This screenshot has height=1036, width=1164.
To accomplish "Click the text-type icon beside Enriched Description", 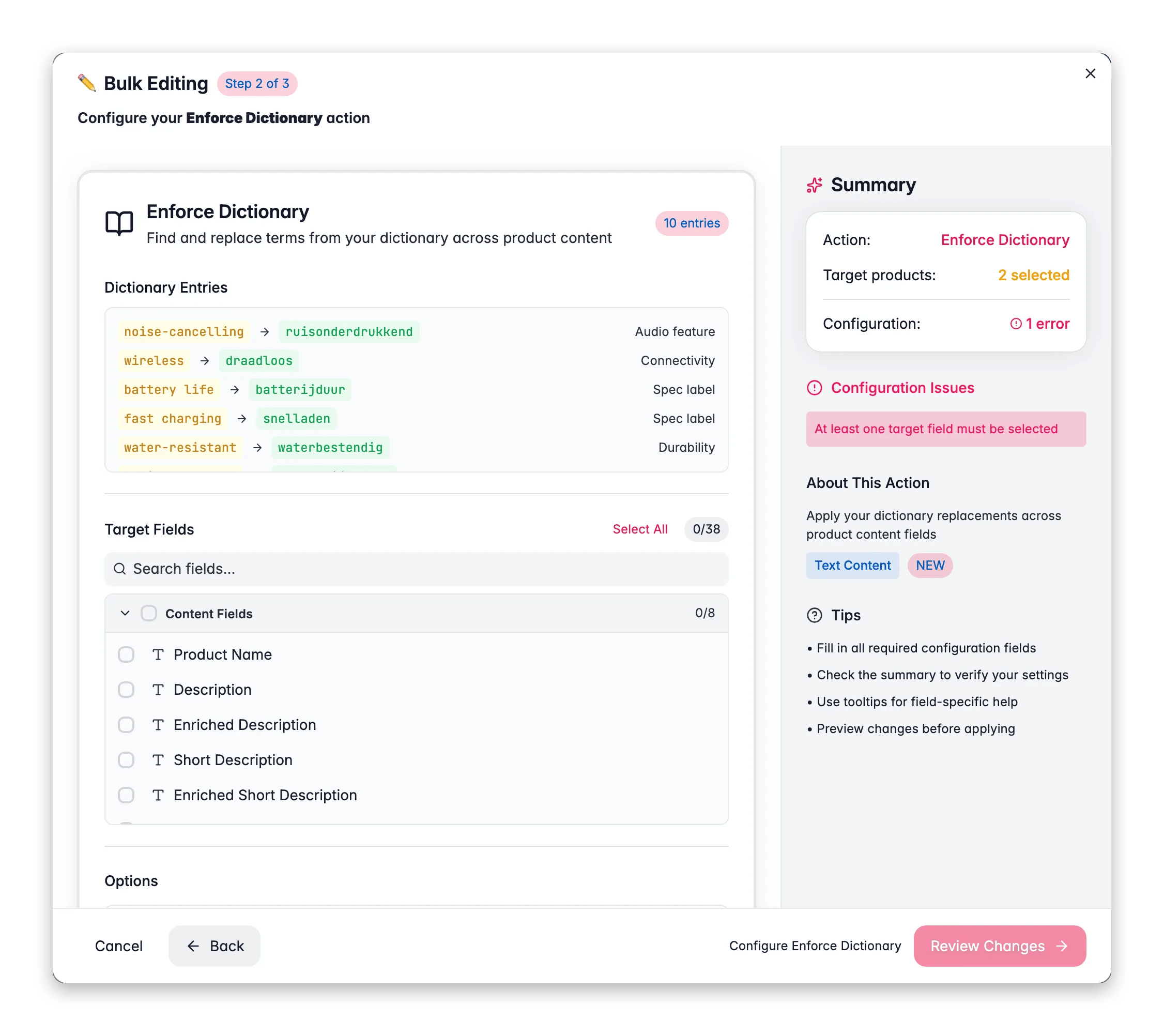I will (158, 725).
